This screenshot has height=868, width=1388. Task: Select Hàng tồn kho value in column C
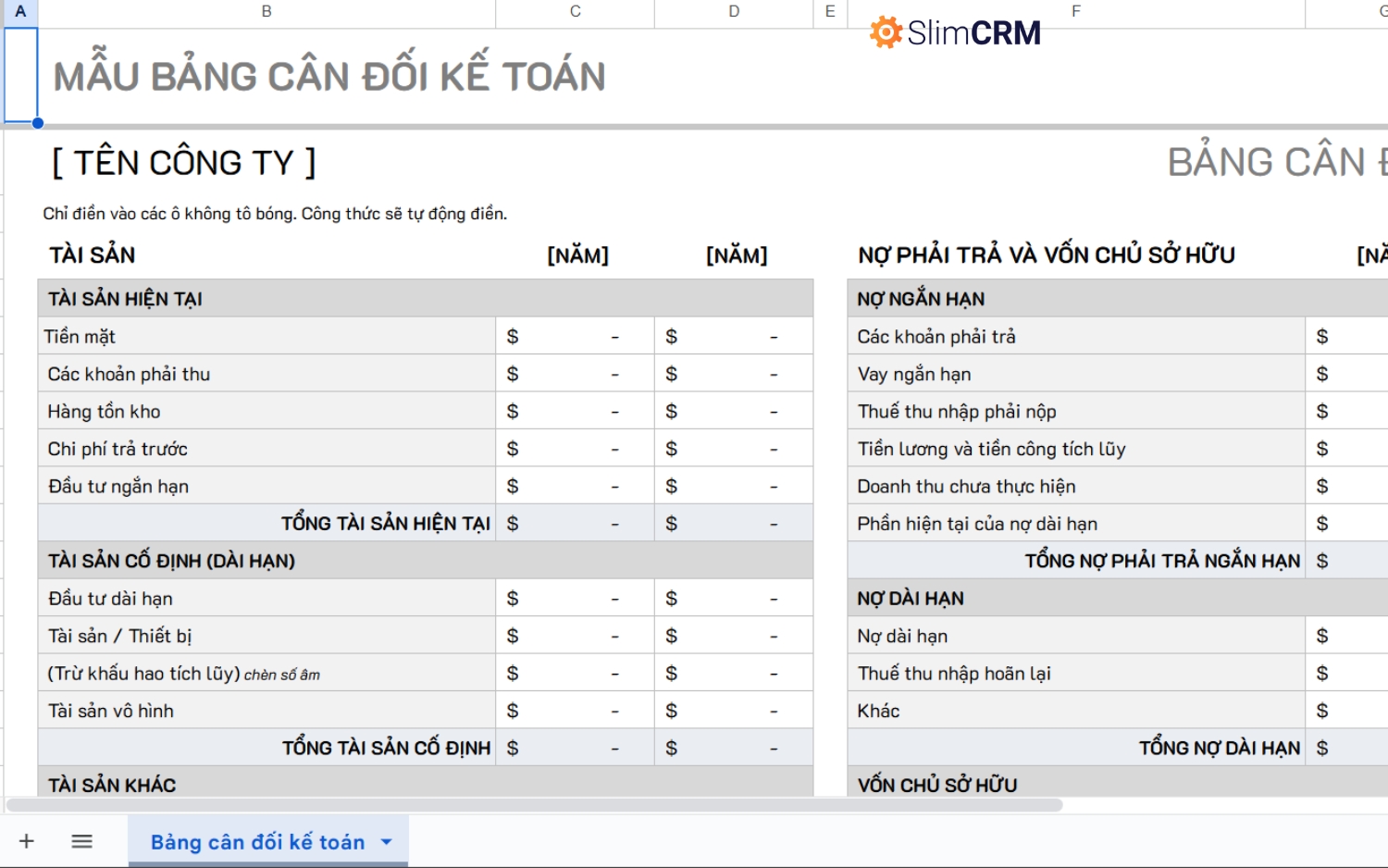tap(575, 412)
